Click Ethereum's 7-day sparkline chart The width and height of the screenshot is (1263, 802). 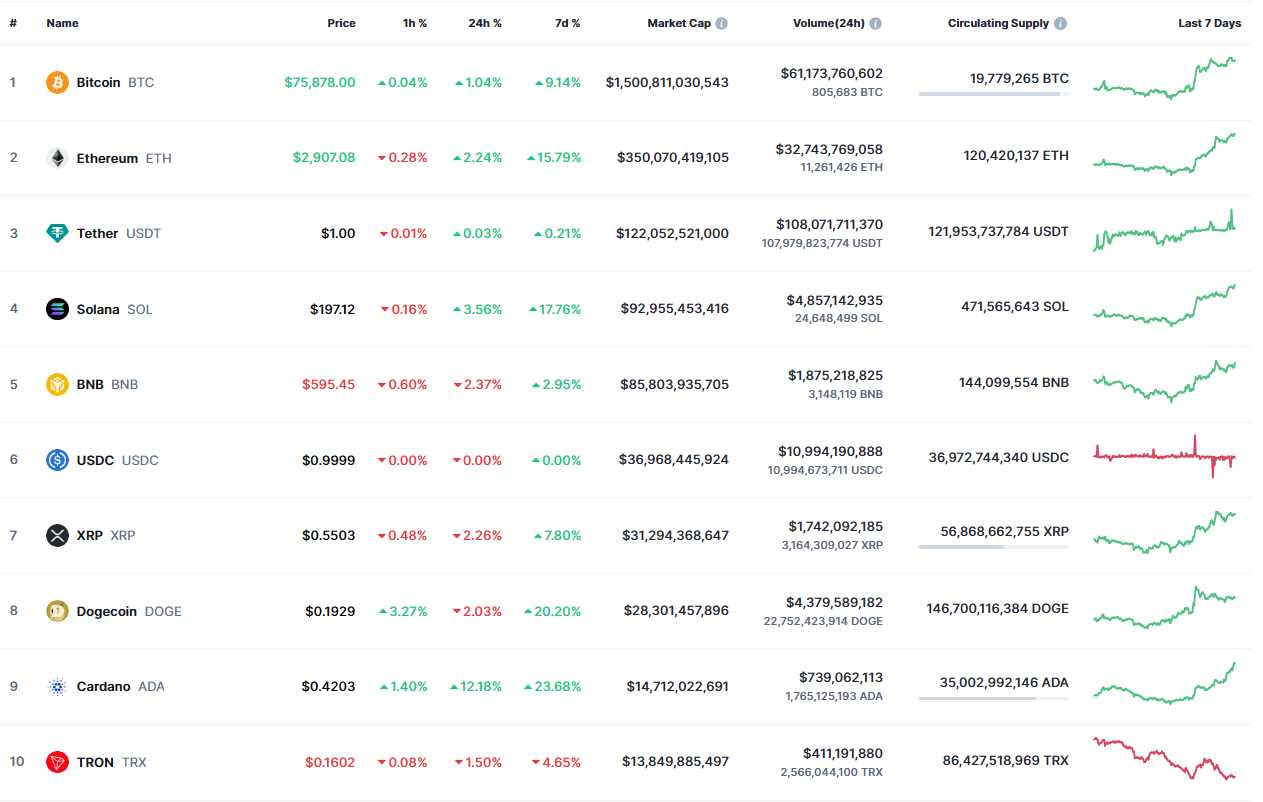point(1164,154)
